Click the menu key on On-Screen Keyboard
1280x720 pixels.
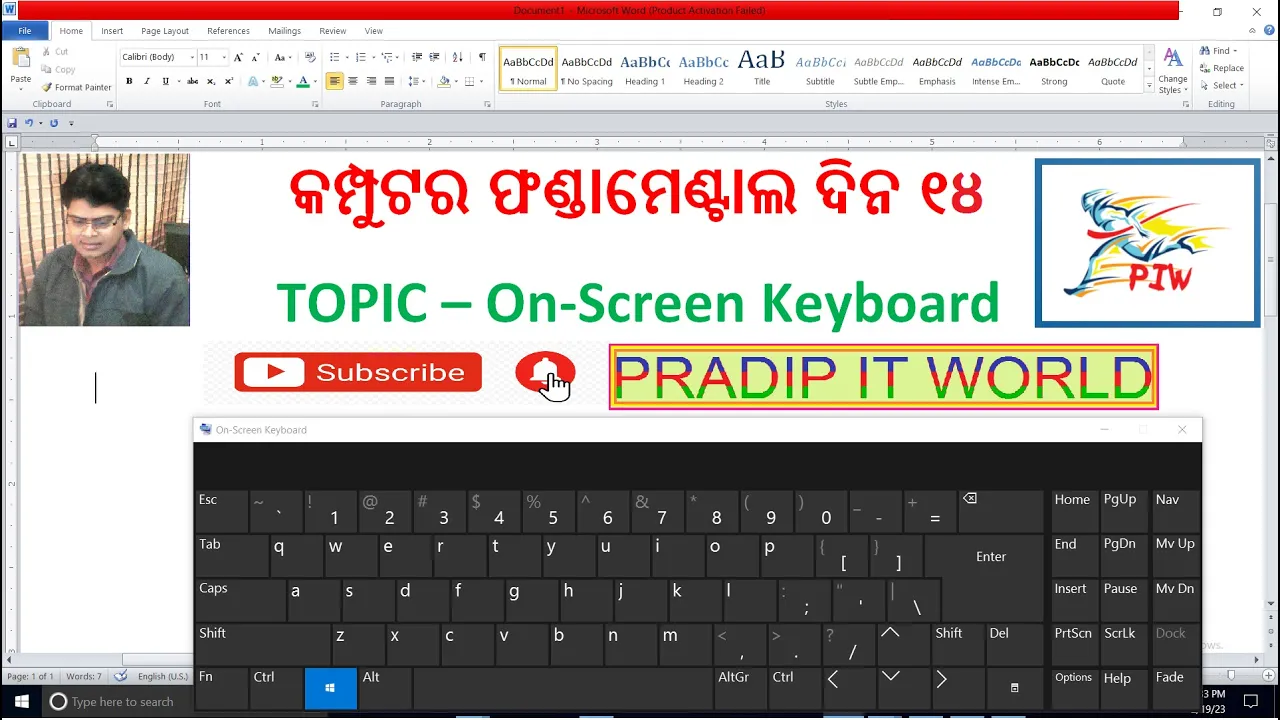(1014, 688)
